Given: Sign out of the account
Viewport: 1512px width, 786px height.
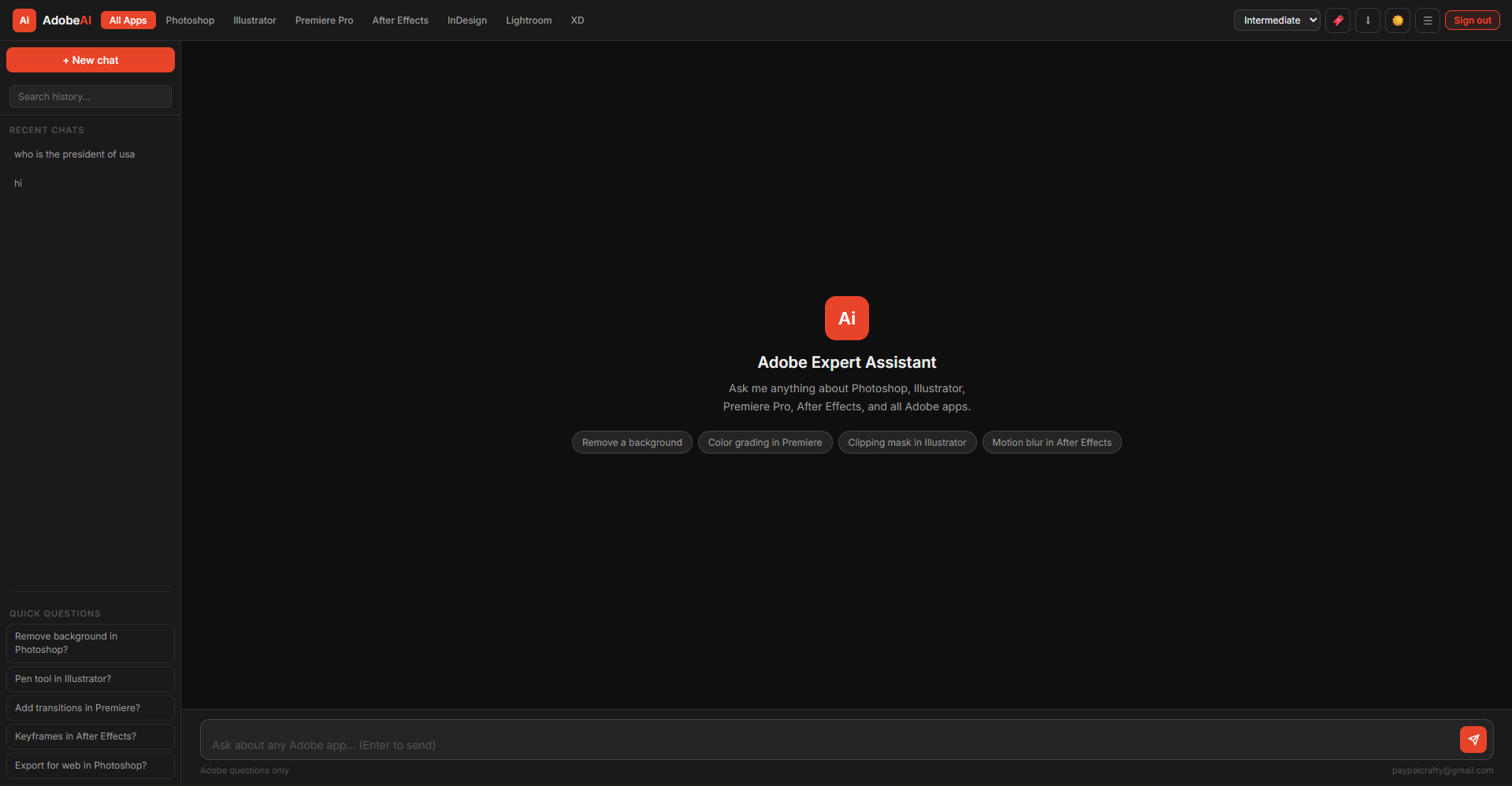Looking at the screenshot, I should [1471, 20].
